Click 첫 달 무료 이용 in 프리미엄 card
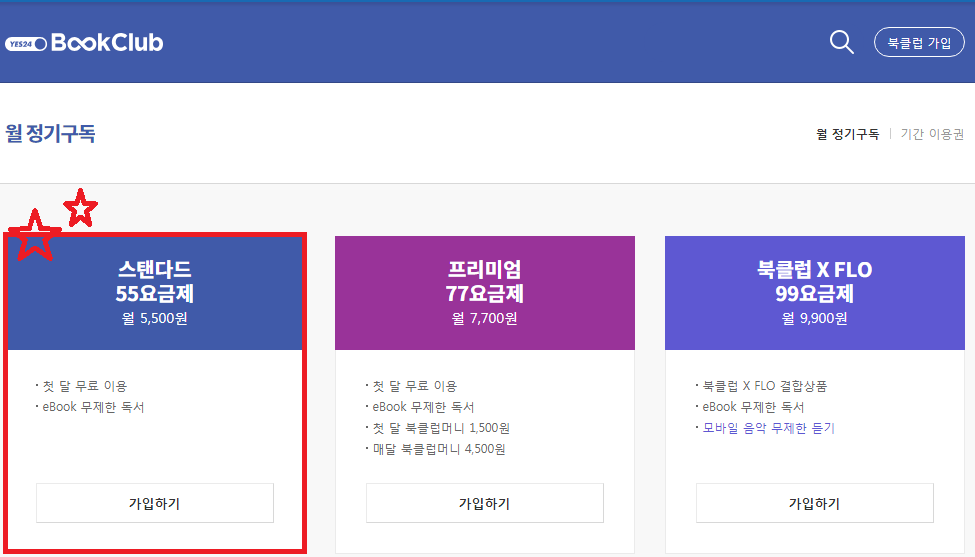The width and height of the screenshot is (975, 557). (x=415, y=386)
